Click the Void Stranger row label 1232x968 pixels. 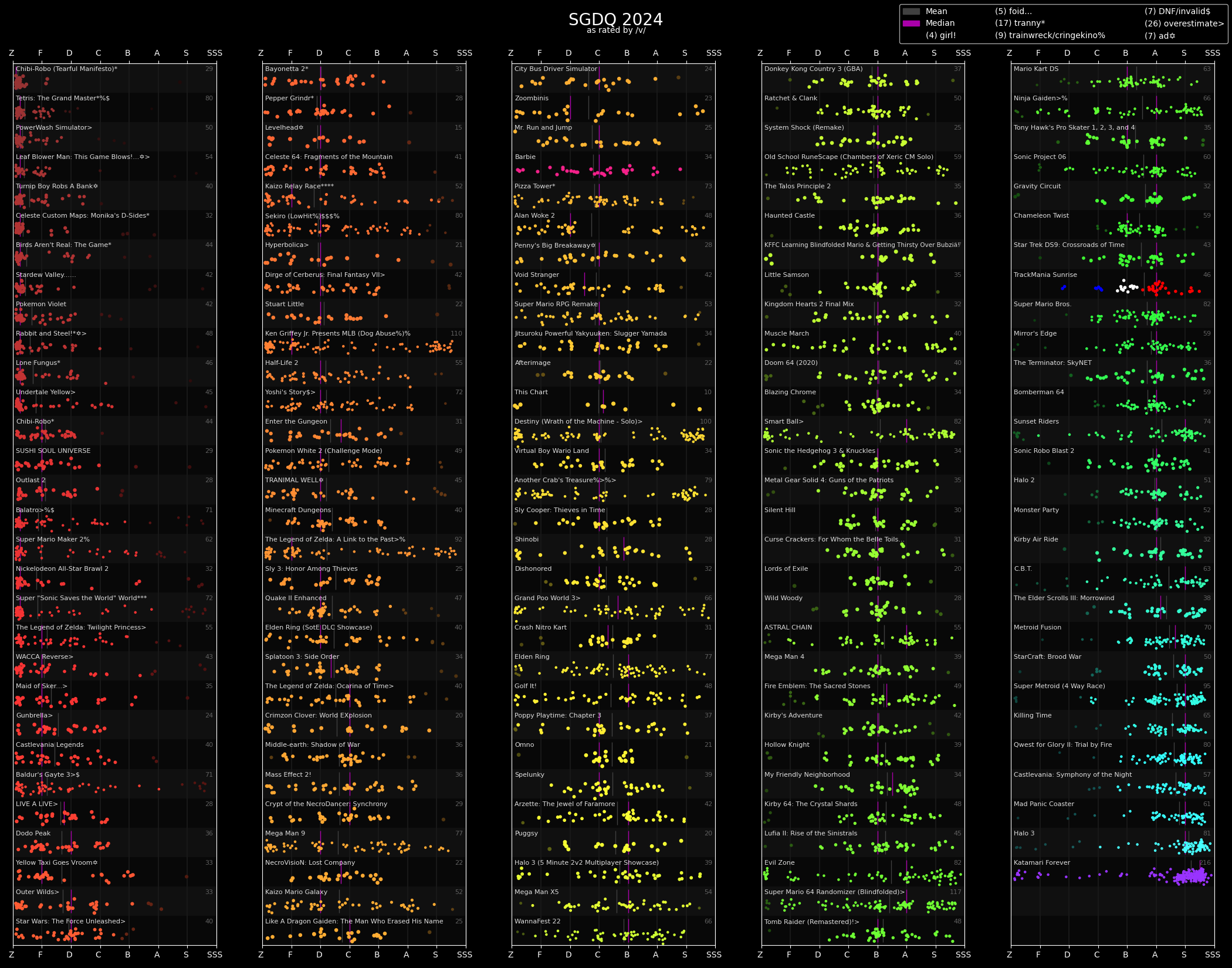click(537, 275)
